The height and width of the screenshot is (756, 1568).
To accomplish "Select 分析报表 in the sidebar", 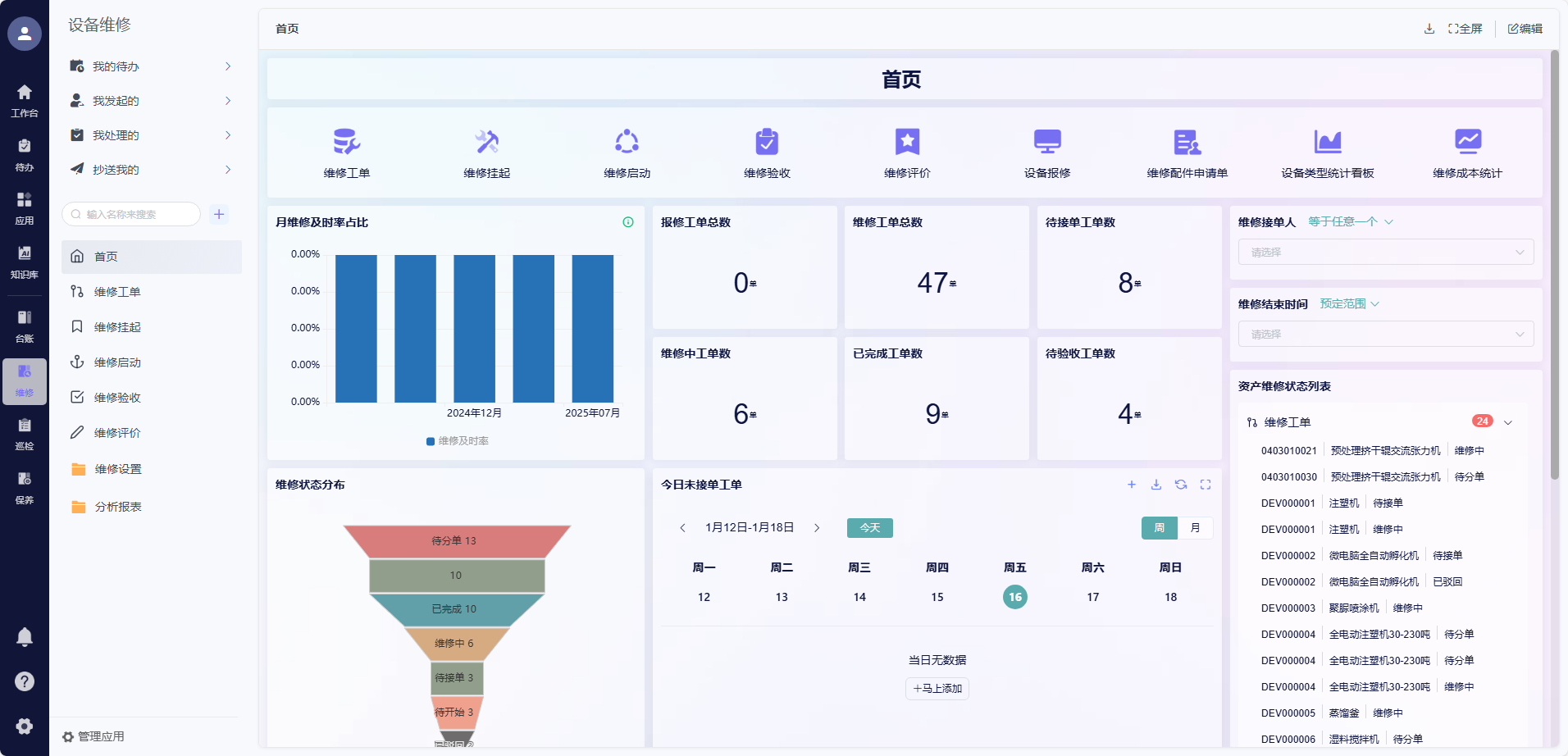I will (118, 507).
